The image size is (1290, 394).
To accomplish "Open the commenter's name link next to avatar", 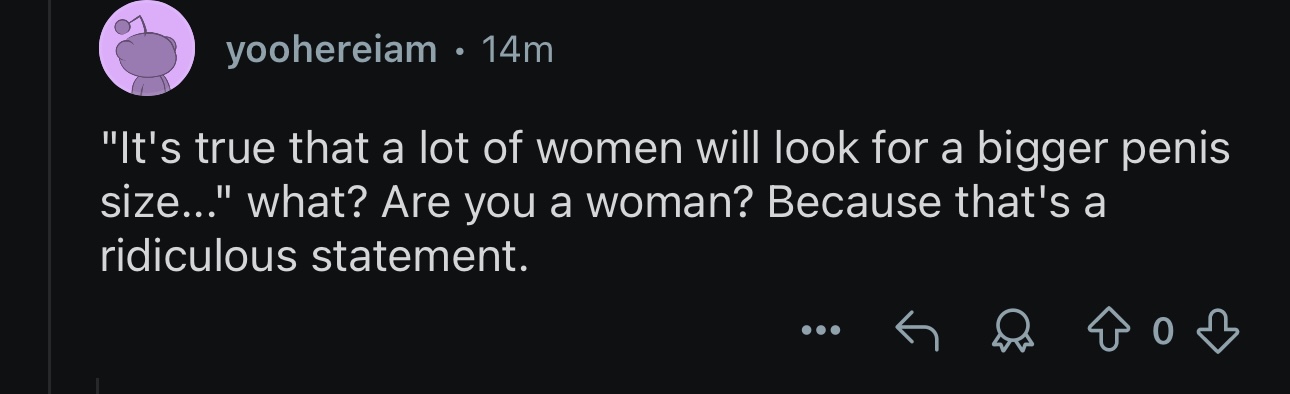I will [331, 49].
